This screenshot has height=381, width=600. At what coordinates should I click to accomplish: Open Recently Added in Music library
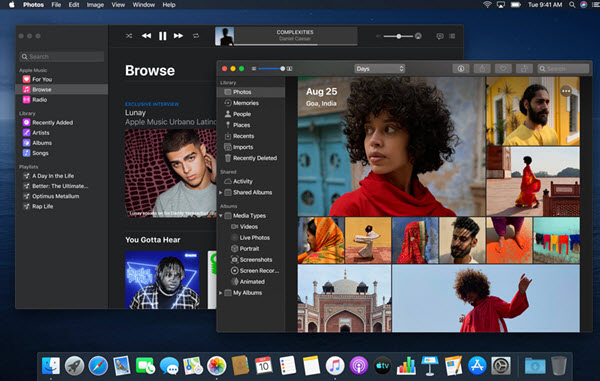(x=61, y=123)
